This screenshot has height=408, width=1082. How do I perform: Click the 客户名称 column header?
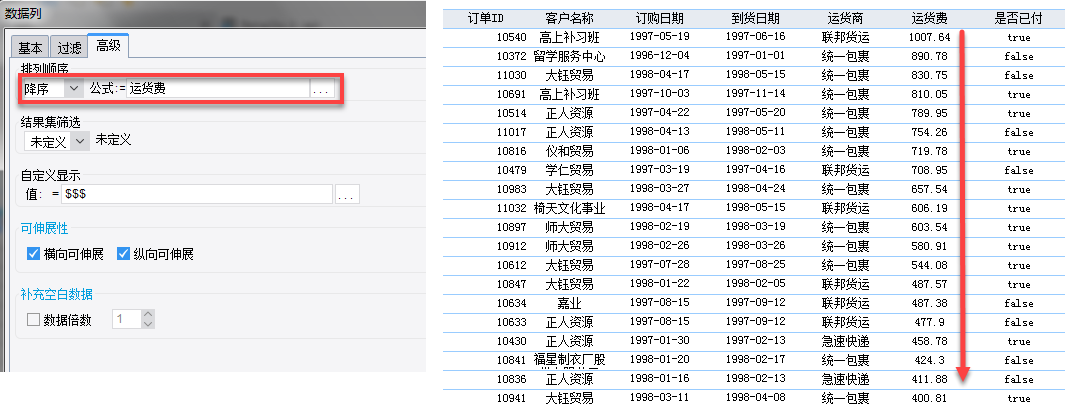click(569, 19)
